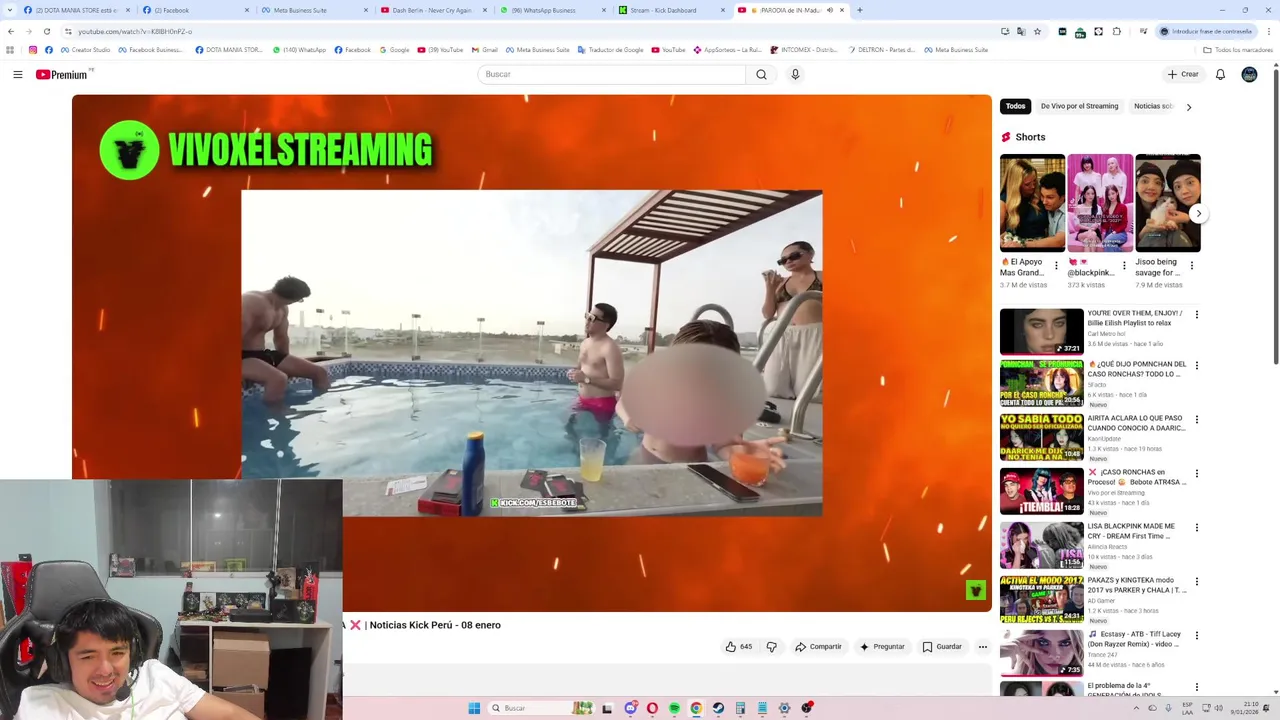The image size is (1280, 720).
Task: Open 'Todos los marcadores' folder
Action: (1238, 50)
